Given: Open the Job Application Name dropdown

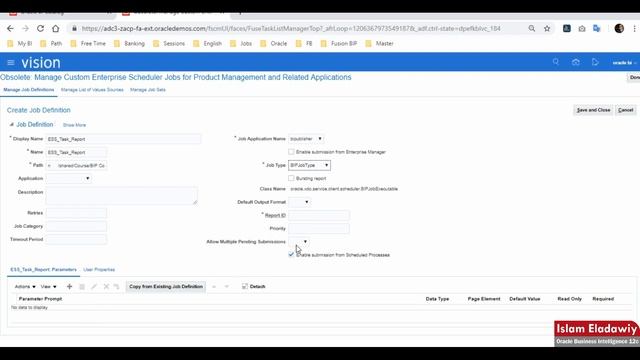Looking at the screenshot, I should point(306,139).
